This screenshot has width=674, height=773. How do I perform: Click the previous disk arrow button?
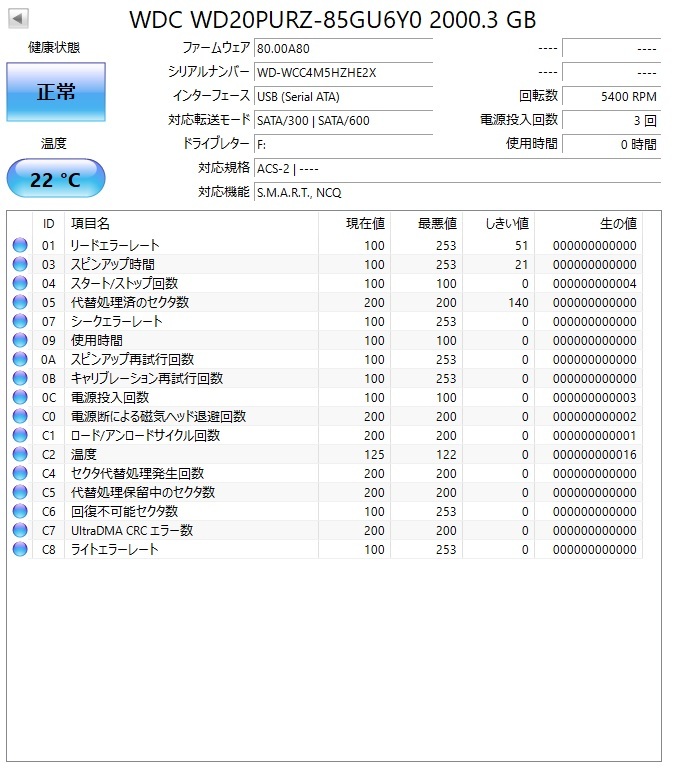18,19
